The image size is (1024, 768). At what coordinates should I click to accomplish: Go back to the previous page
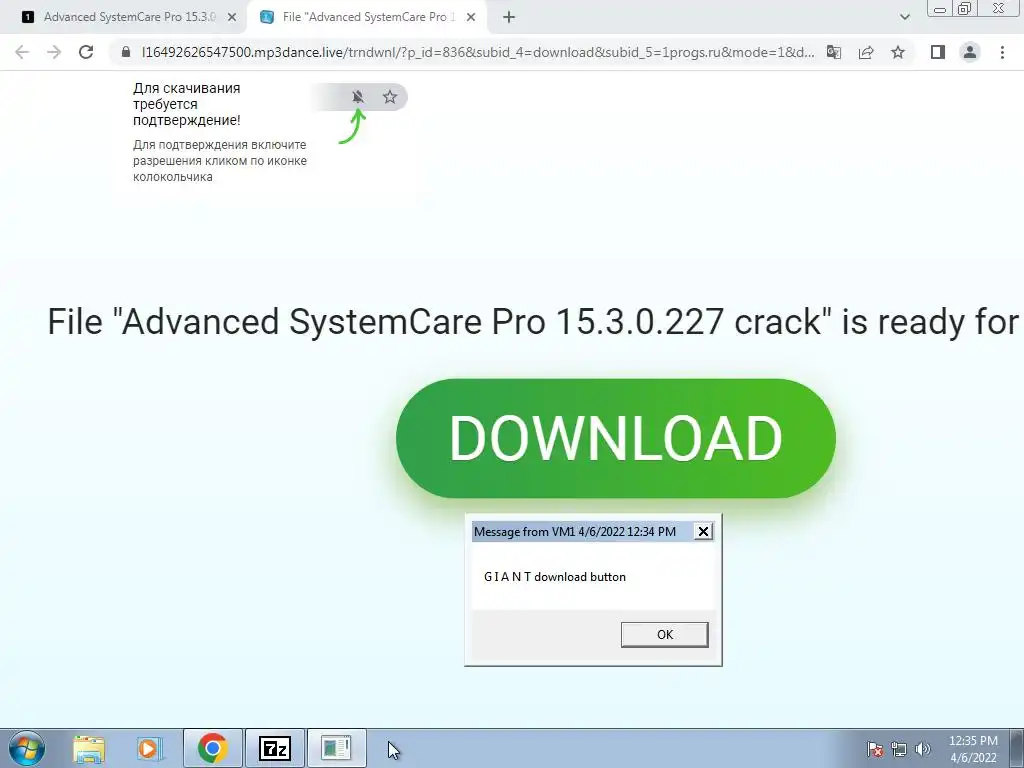(x=22, y=52)
